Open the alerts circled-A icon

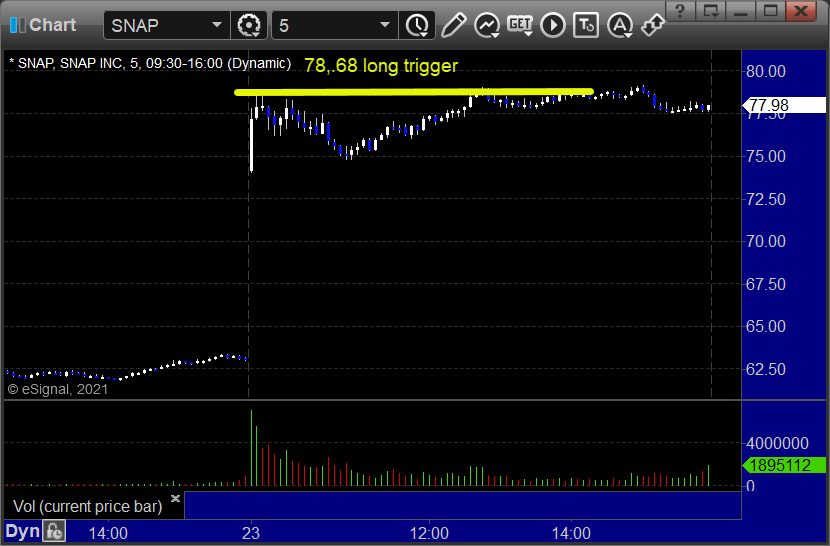click(619, 25)
